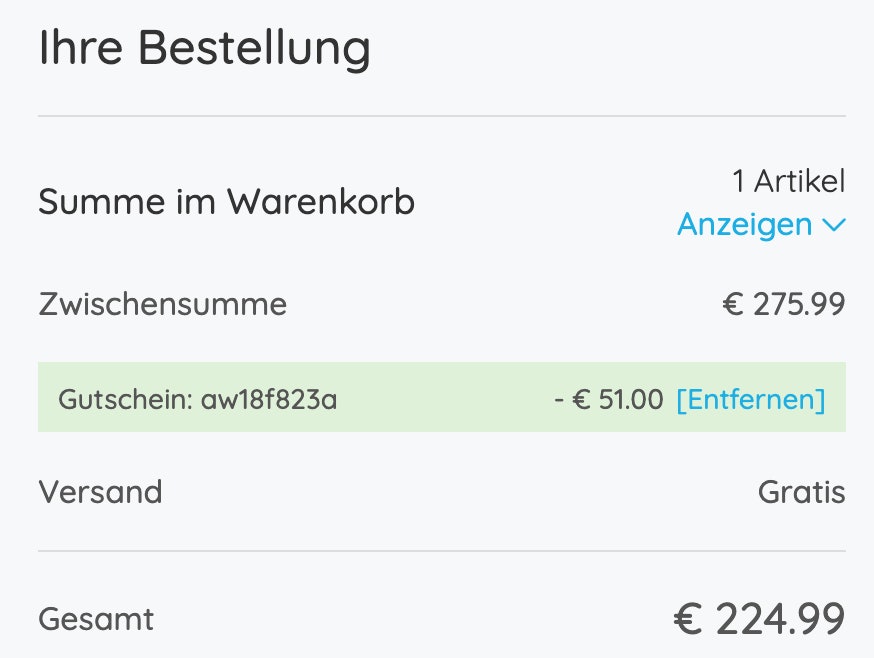
Task: Select the subtotal amount € 275.99
Action: pos(783,304)
